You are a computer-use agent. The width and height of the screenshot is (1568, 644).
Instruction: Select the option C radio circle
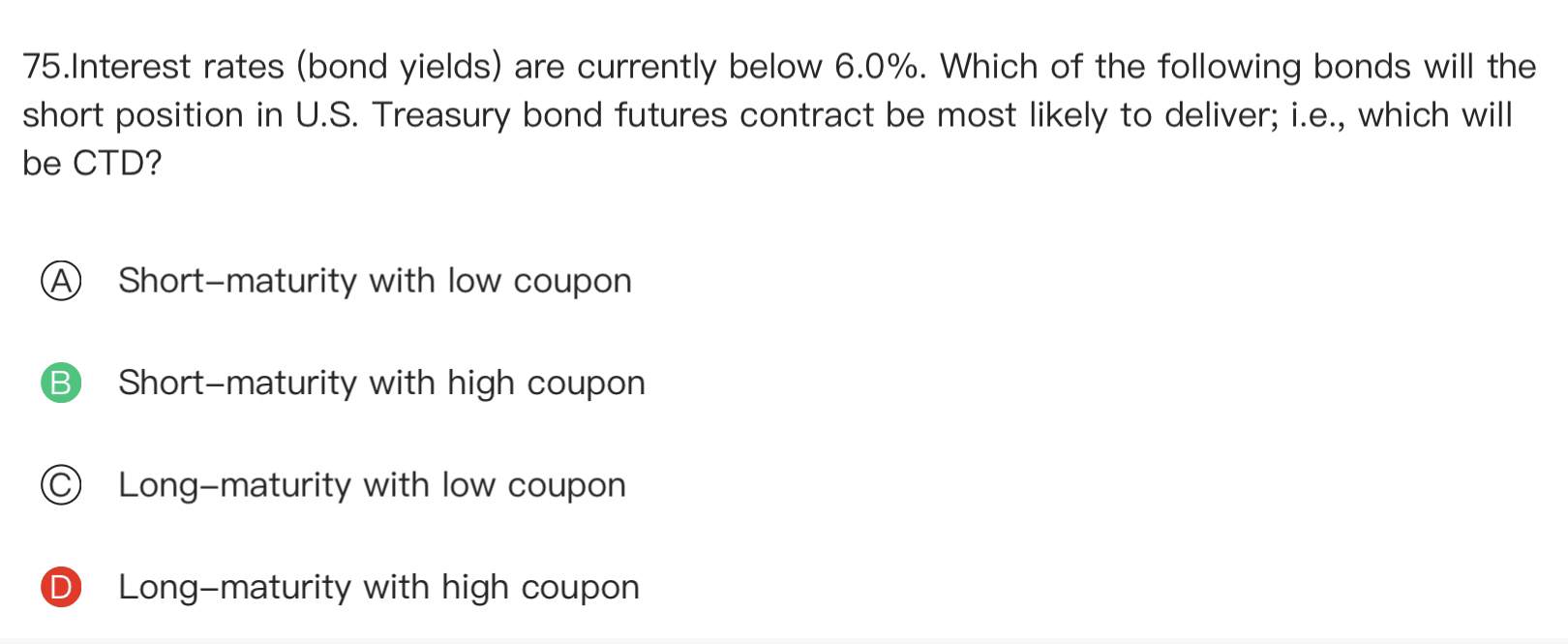click(x=60, y=485)
